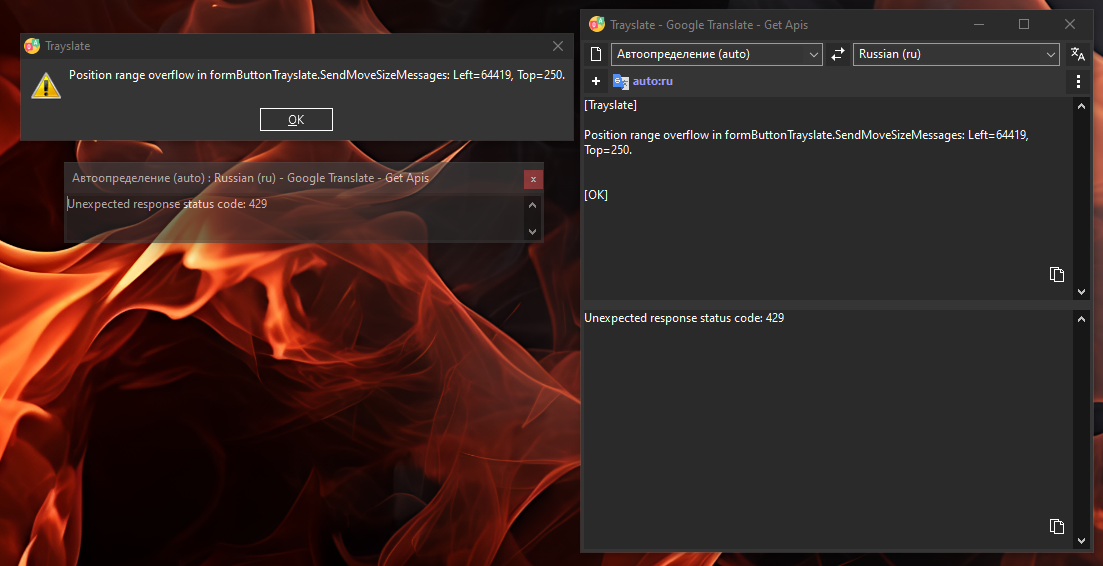Screen dimensions: 1103x566
Task: Click the warning triangle icon in the dialog
Action: pyautogui.click(x=46, y=85)
